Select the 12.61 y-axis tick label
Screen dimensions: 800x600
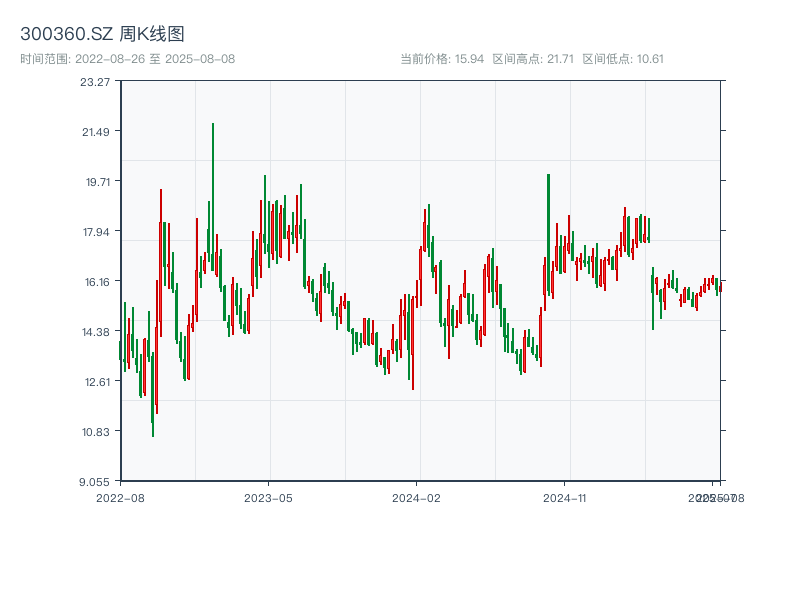96,382
